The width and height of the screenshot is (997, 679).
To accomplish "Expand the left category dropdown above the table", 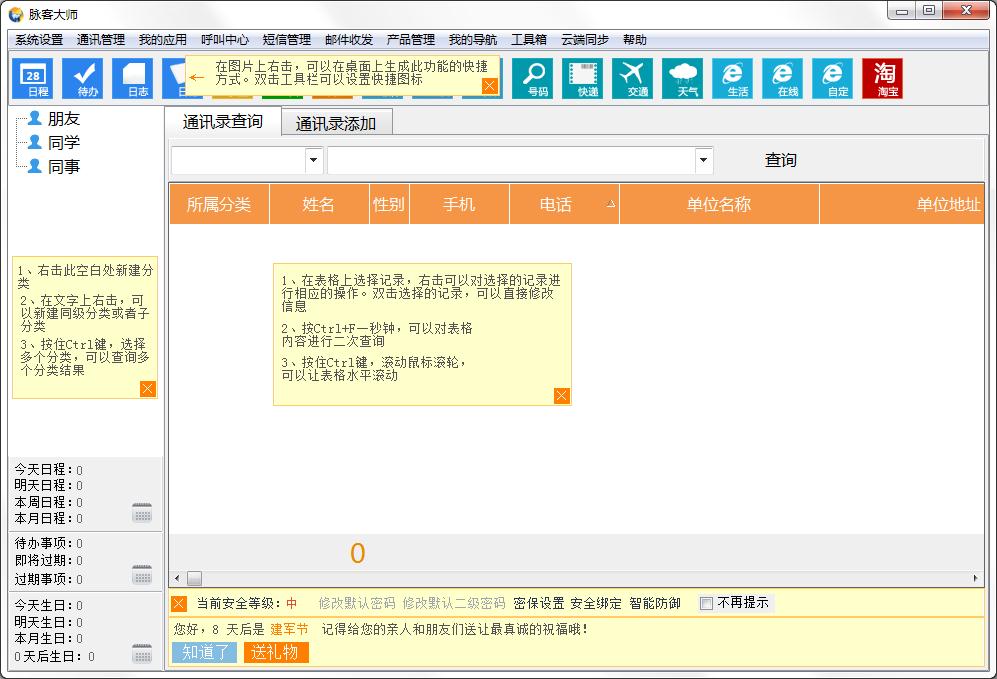I will click(313, 159).
